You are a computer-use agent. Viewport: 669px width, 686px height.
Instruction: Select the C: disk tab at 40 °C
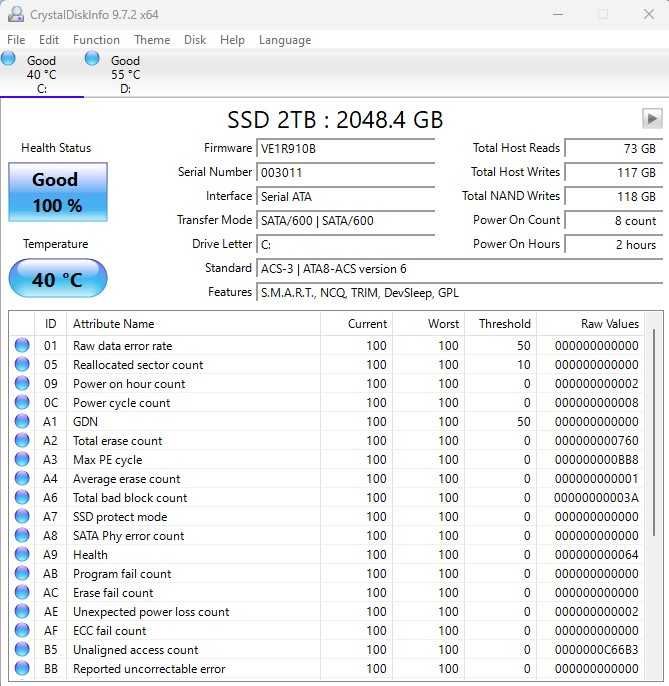coord(42,74)
